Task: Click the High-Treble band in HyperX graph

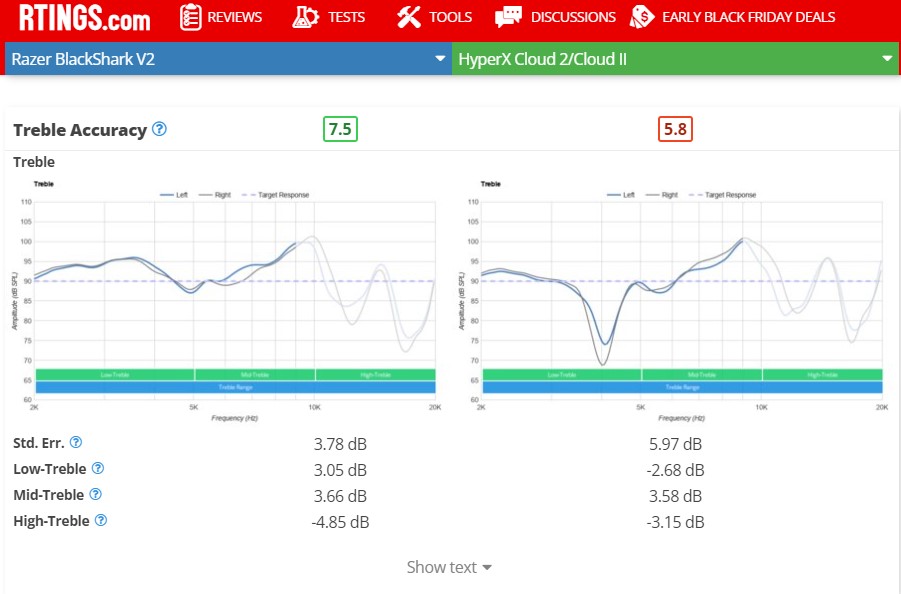Action: point(823,375)
